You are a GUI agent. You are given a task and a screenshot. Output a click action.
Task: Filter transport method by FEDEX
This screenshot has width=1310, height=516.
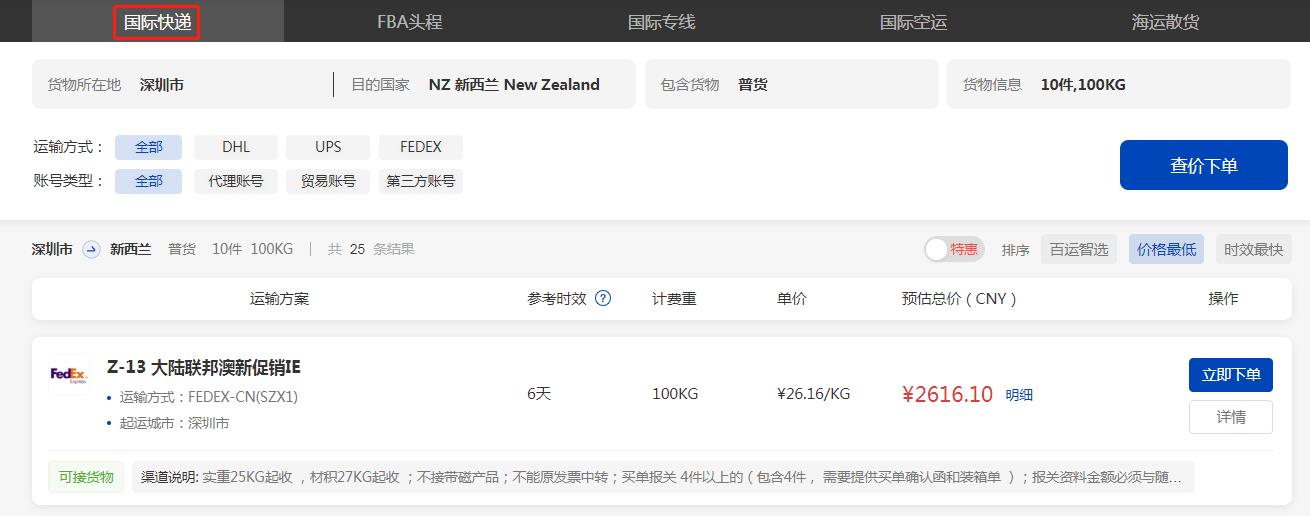coord(421,147)
